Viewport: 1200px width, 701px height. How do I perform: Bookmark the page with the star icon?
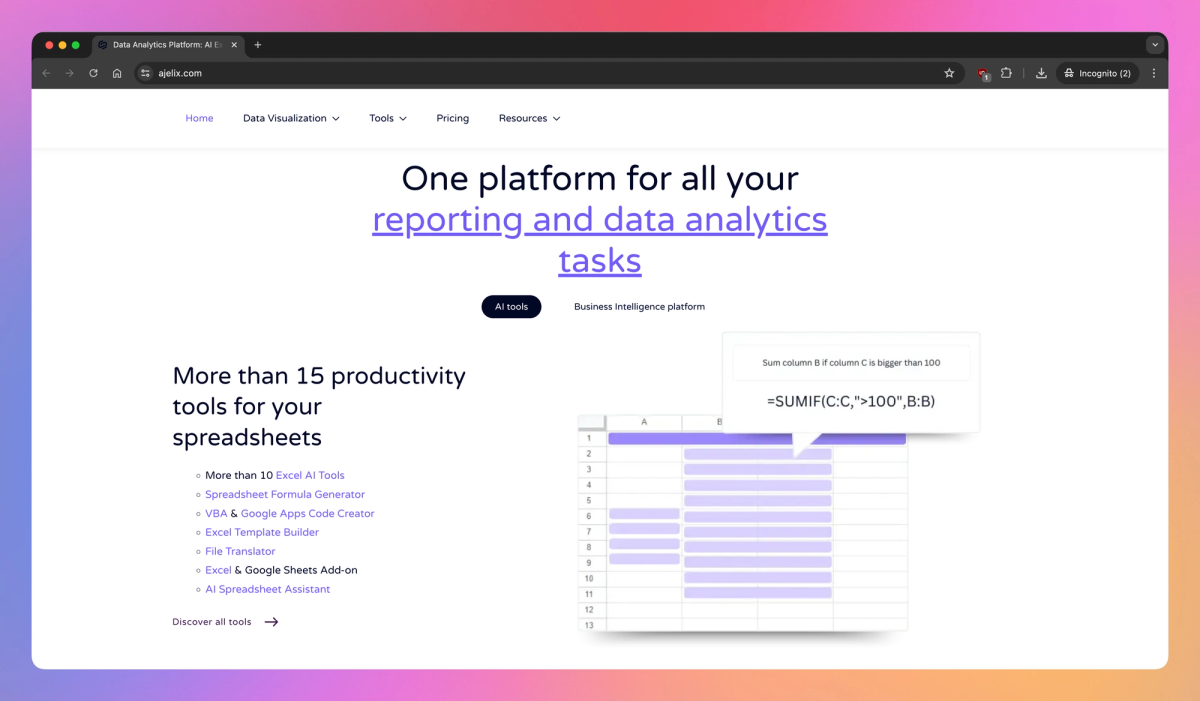point(949,72)
